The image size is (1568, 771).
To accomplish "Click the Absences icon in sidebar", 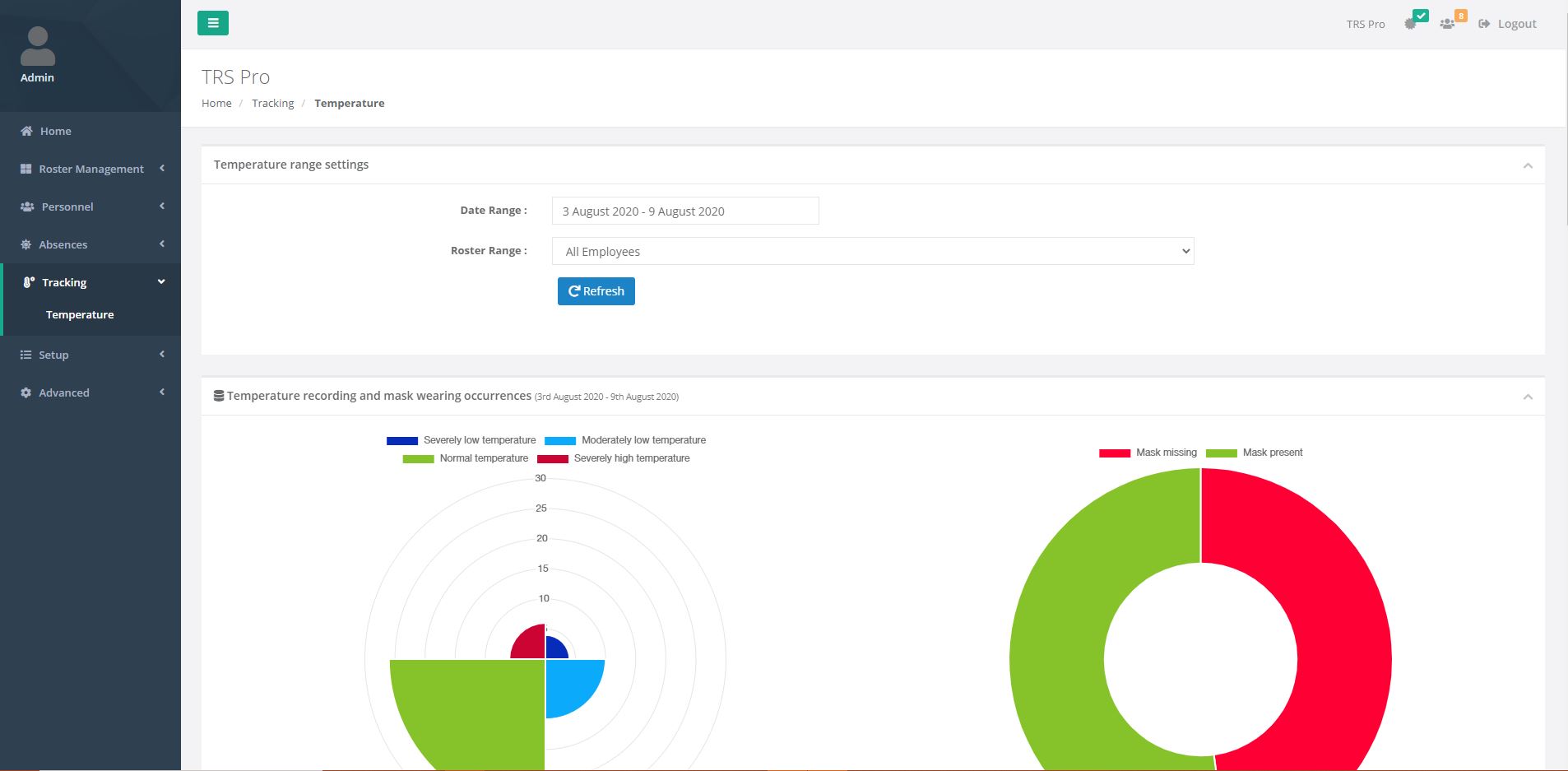I will [x=26, y=244].
